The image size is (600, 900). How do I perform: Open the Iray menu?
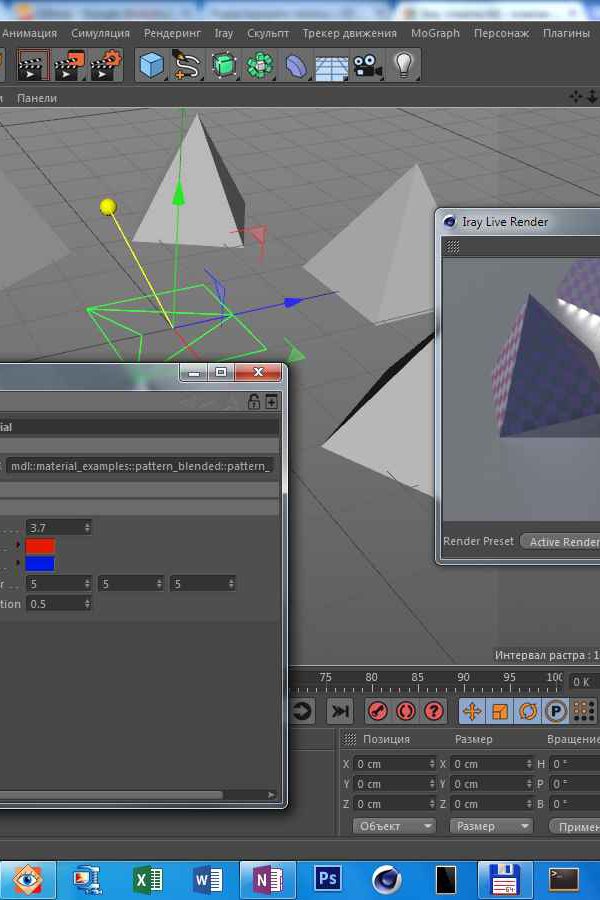click(x=224, y=33)
